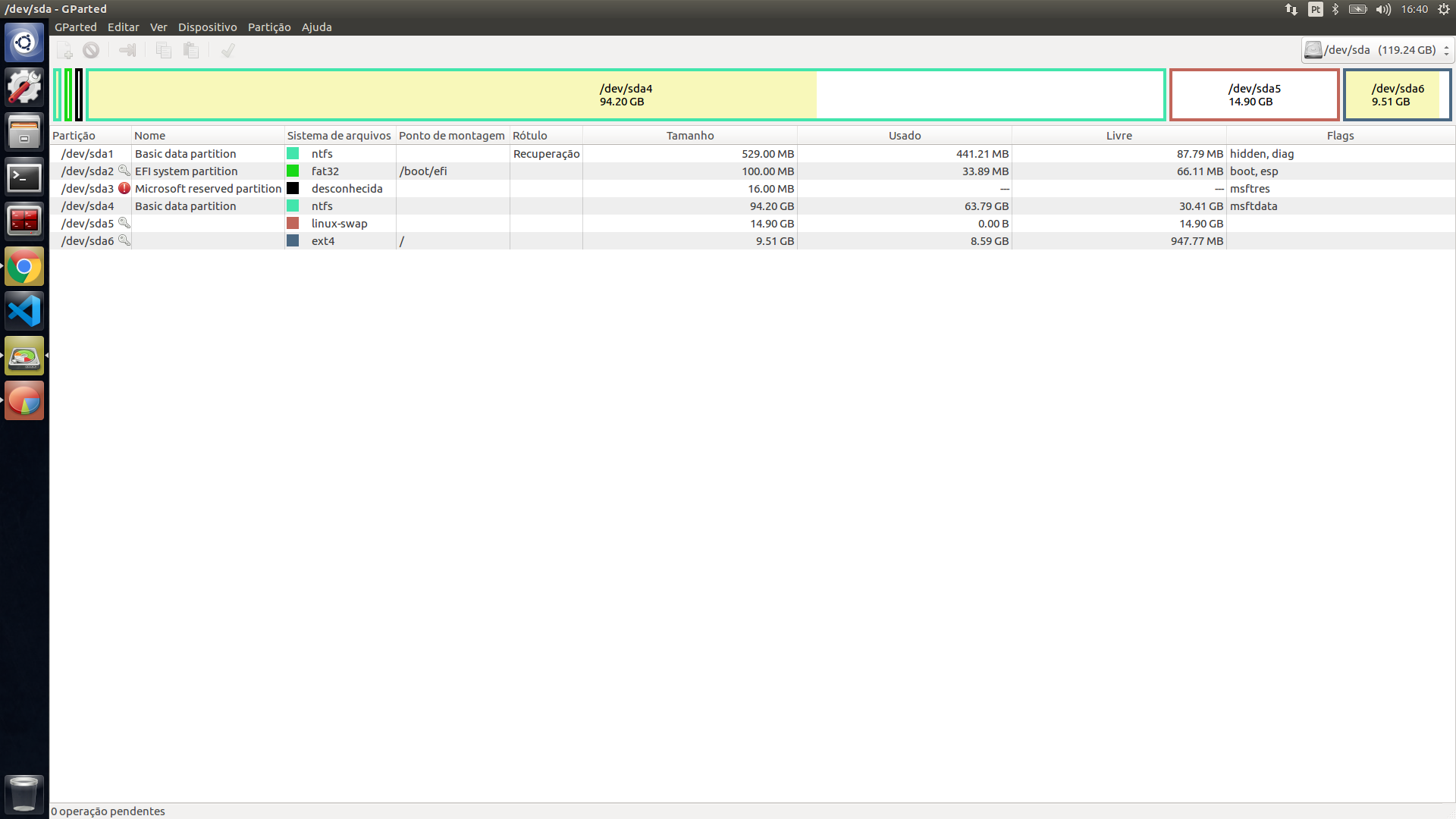Viewport: 1456px width, 819px height.
Task: Open the Ver menu
Action: point(158,27)
